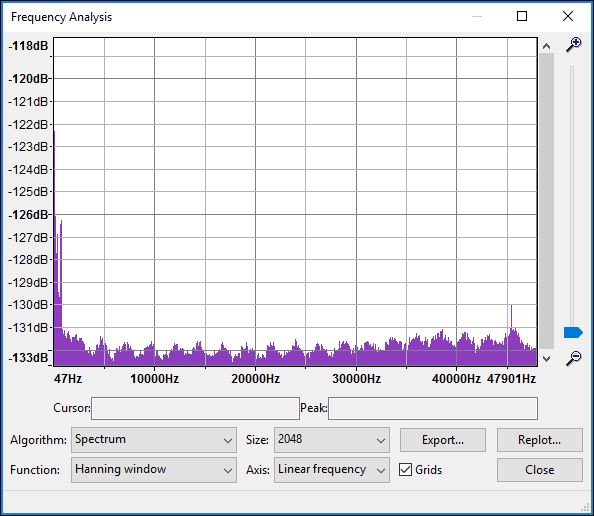594x516 pixels.
Task: Click the spectrum peak near 47Hz
Action: 54,133
